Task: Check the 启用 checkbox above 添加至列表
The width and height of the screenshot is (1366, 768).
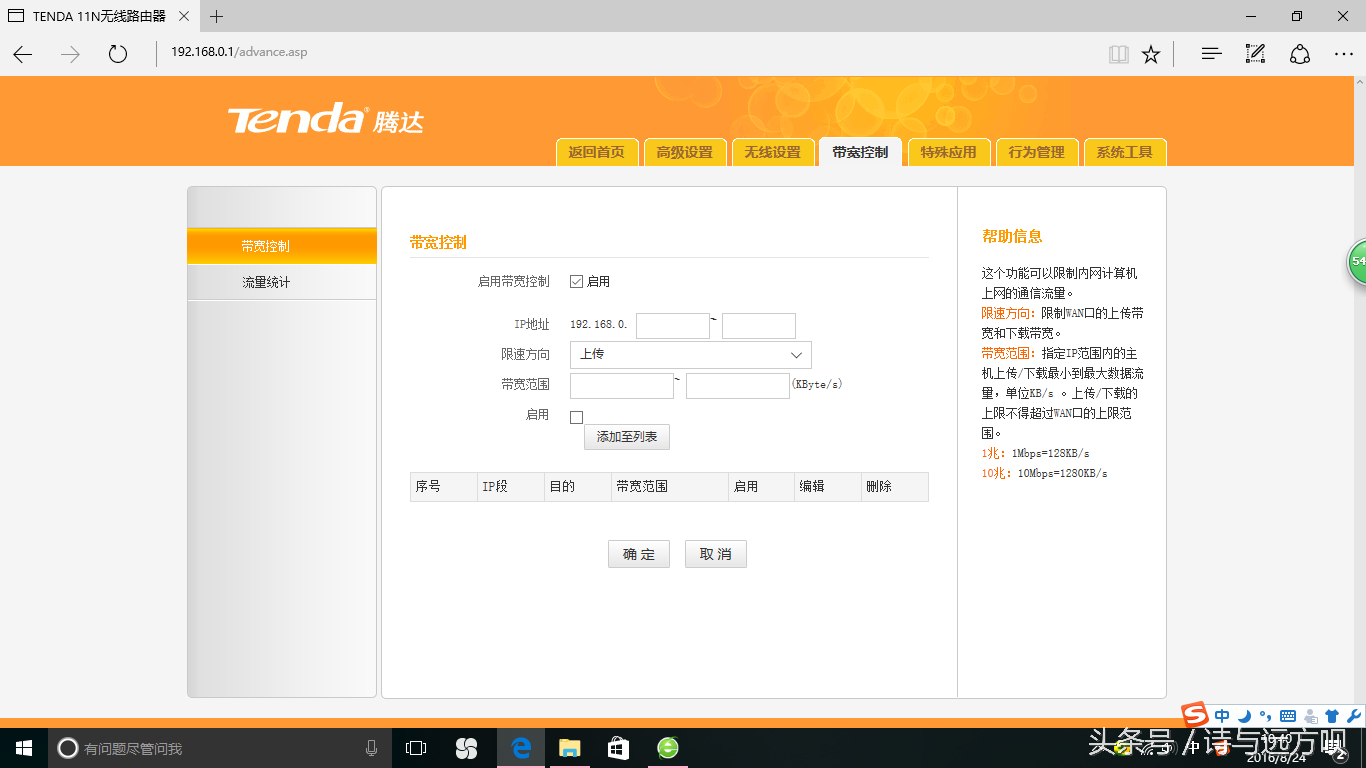Action: pos(576,417)
